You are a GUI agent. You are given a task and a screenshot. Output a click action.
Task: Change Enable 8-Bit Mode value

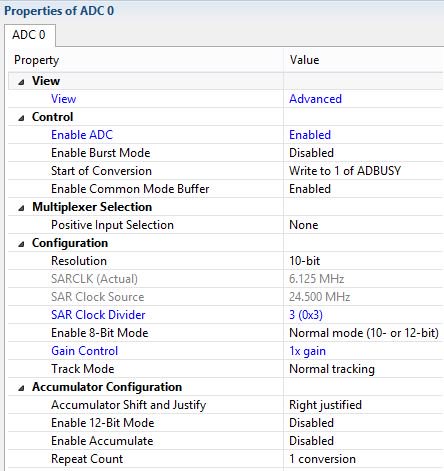(364, 333)
